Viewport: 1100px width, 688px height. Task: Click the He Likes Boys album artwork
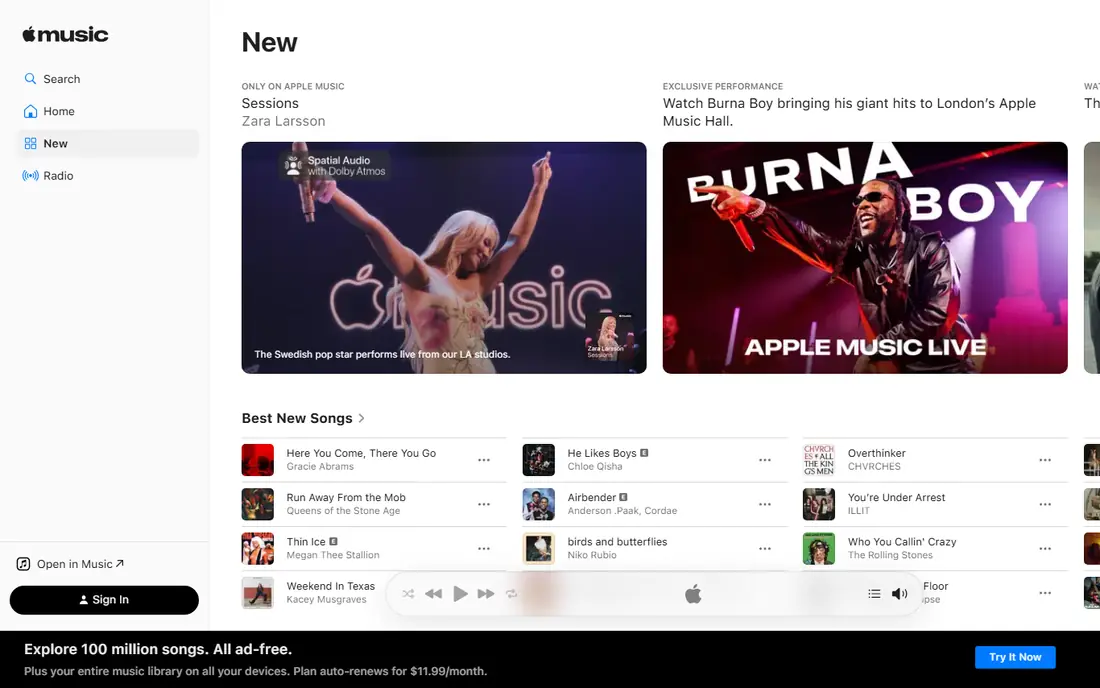point(539,460)
